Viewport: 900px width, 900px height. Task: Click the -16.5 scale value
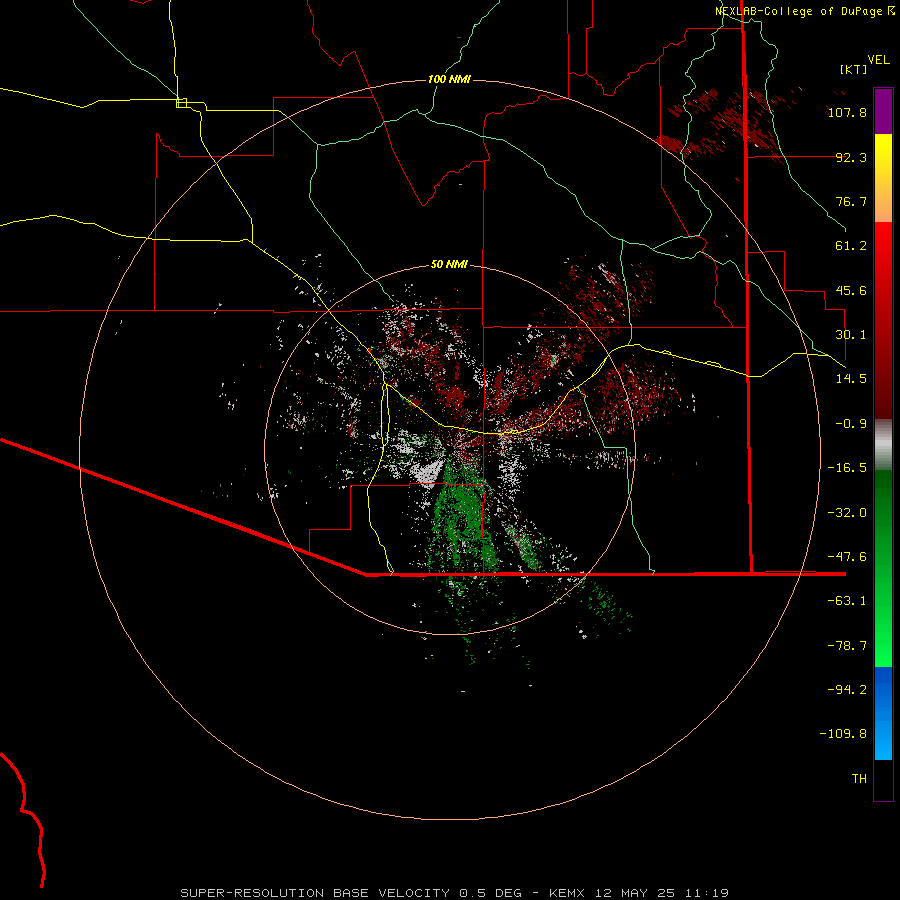click(x=847, y=468)
